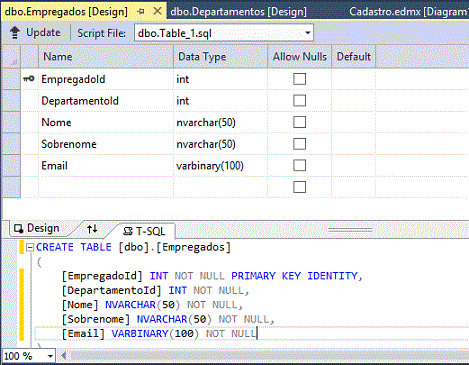The image size is (469, 365).
Task: Click the primary key icon beside EmpregadoId
Action: (x=29, y=79)
